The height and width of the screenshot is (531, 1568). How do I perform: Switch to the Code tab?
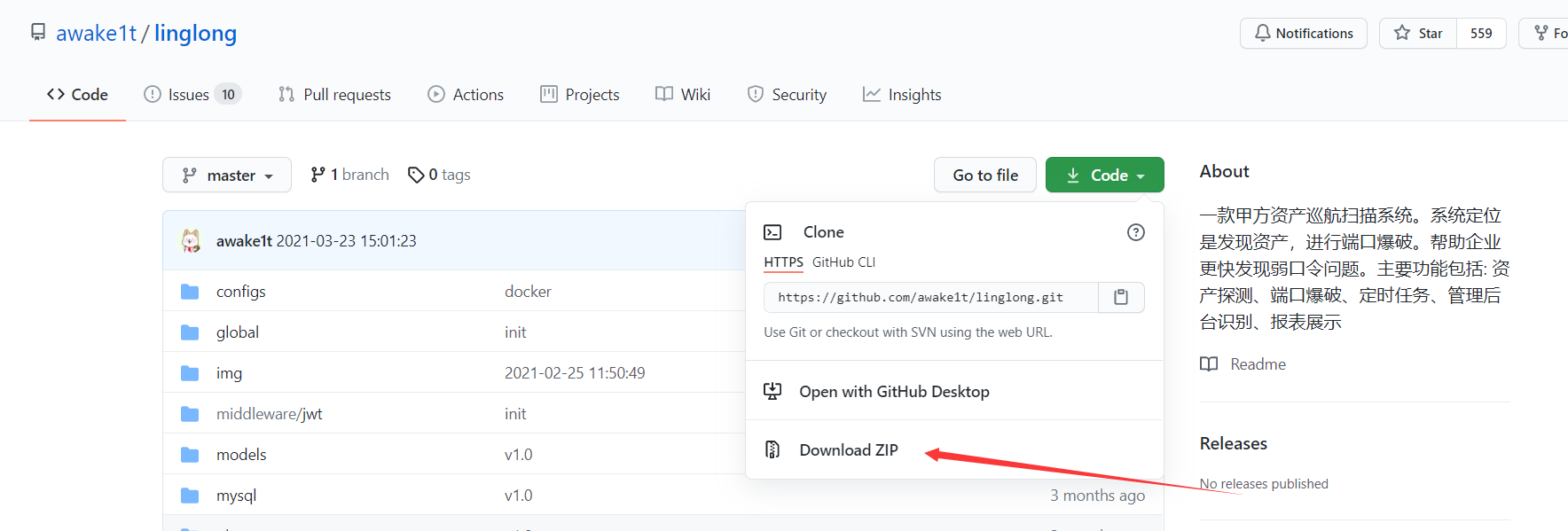(77, 94)
